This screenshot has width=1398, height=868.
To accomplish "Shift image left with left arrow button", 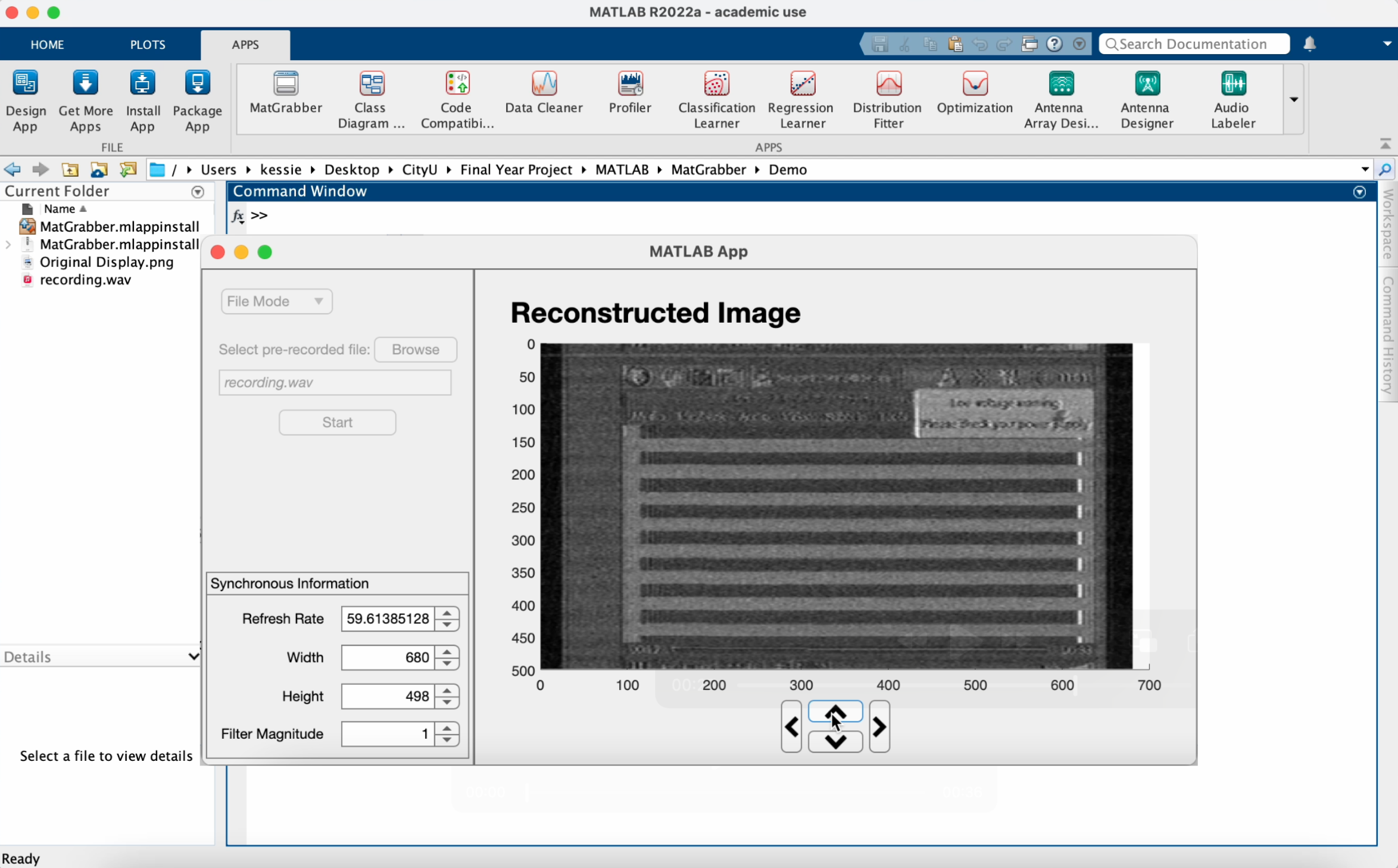I will [x=791, y=726].
